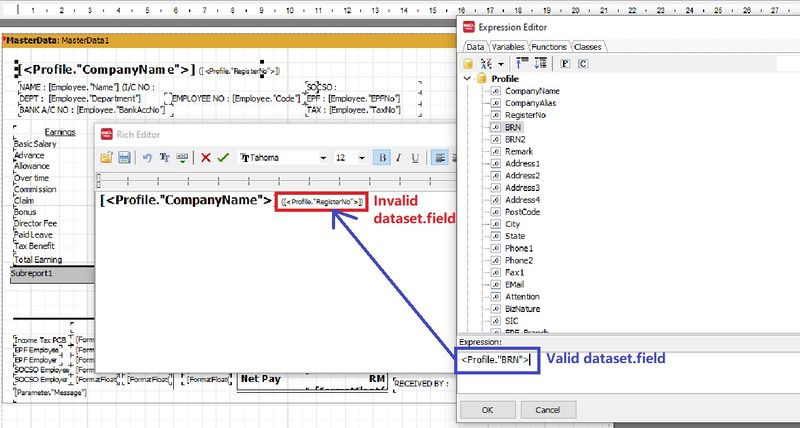Open file icon in Rich Editor toolbar

coord(106,158)
